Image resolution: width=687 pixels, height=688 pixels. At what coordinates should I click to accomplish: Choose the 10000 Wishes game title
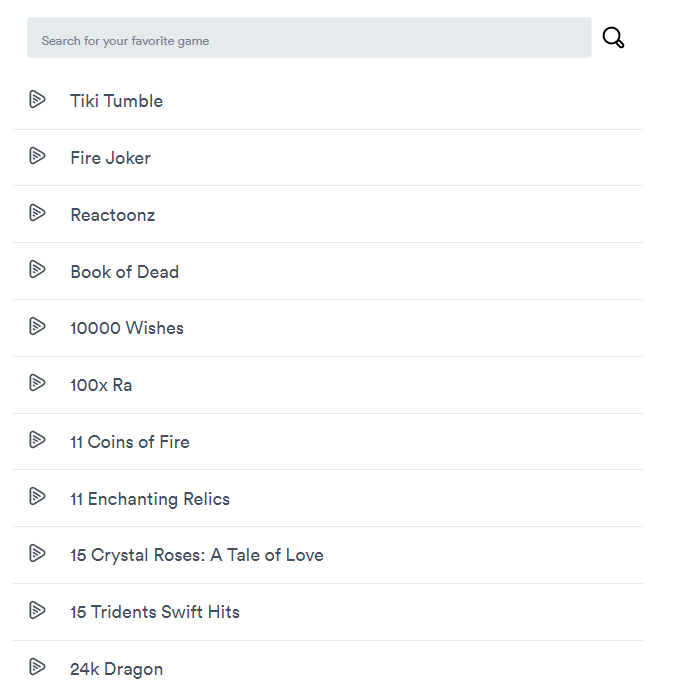tap(127, 328)
